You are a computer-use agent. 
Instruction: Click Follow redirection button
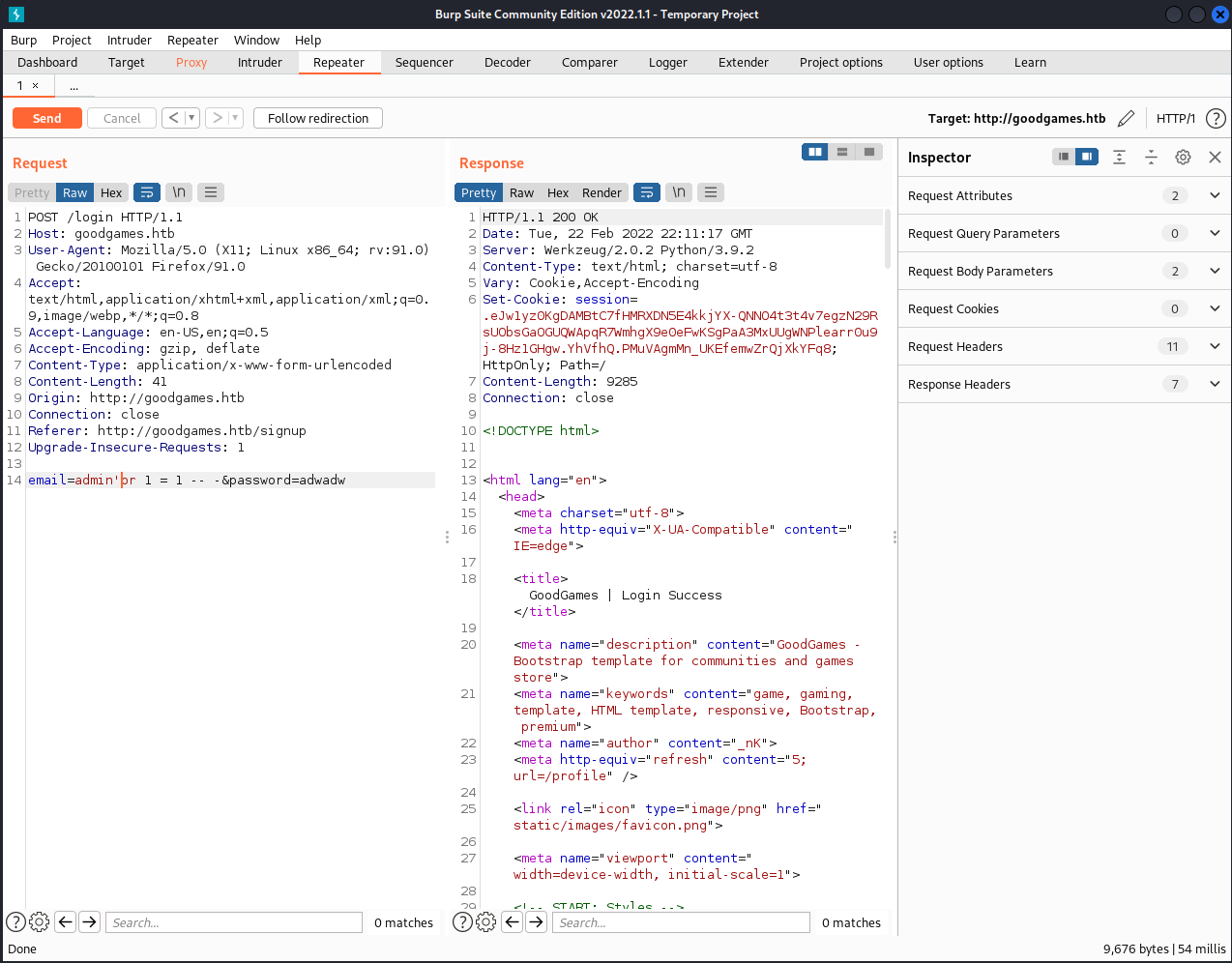click(318, 118)
